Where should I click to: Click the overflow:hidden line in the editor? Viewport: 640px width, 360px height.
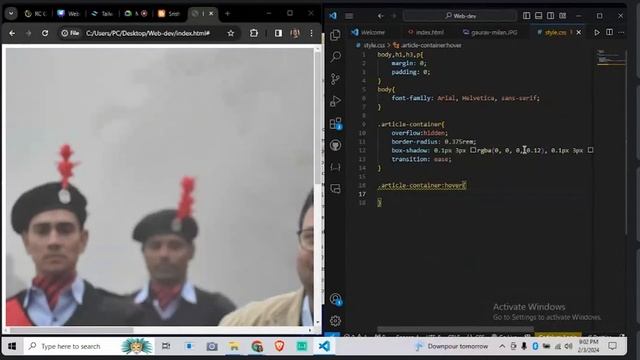(x=419, y=133)
